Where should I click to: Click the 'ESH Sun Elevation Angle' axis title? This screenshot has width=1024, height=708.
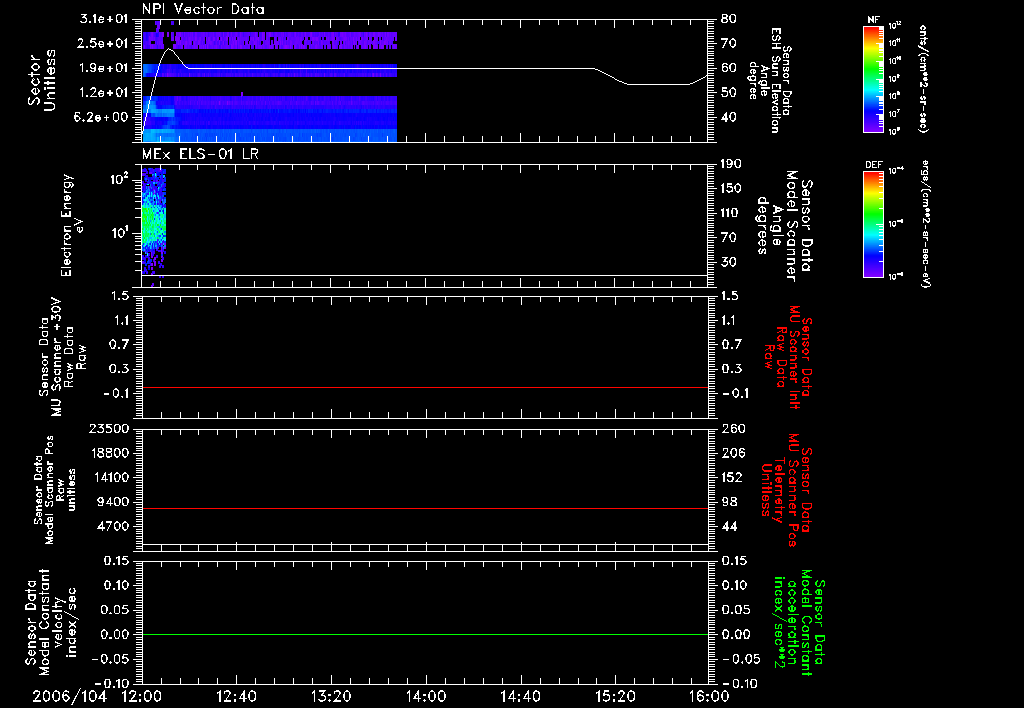tap(765, 80)
